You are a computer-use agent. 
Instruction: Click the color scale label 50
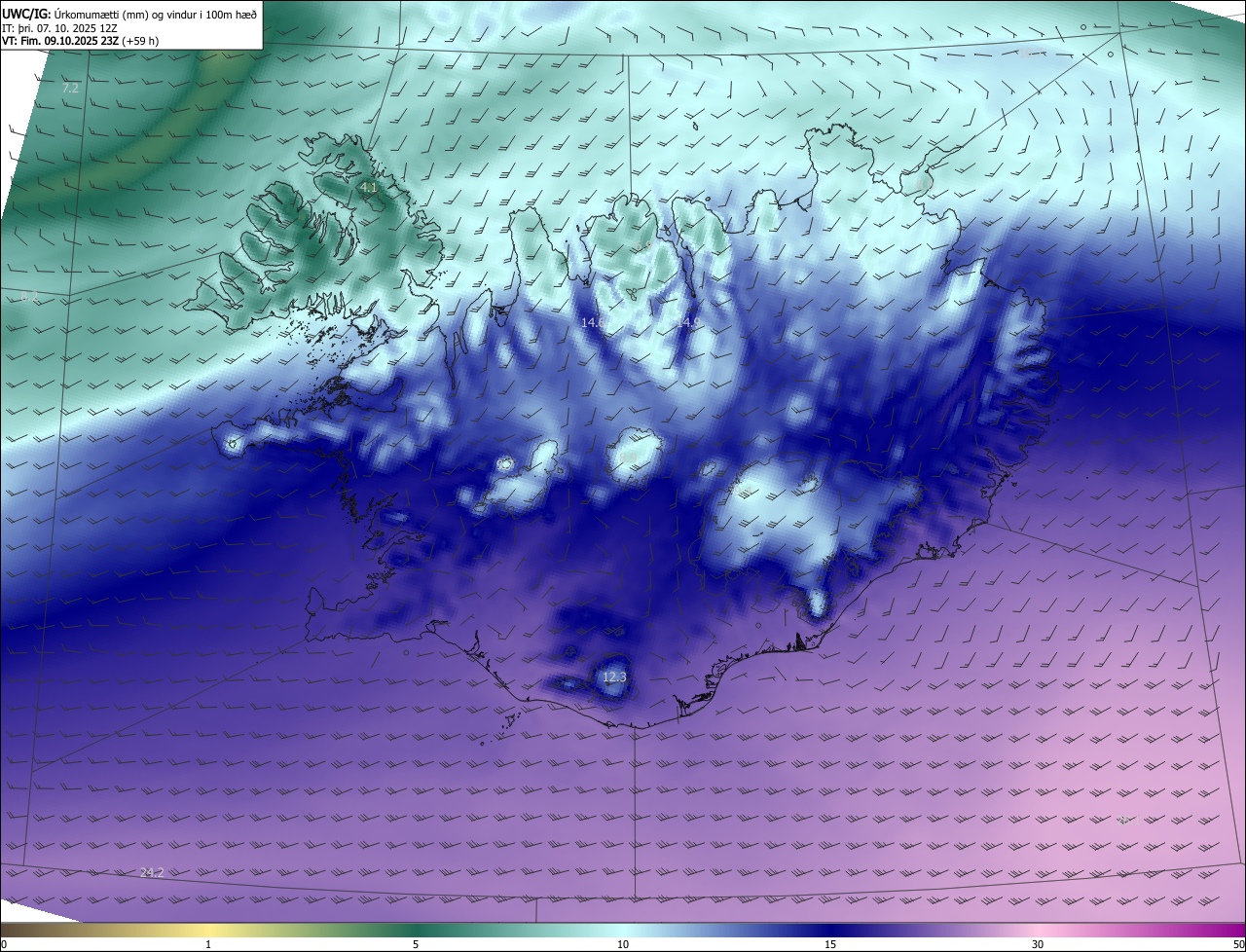(1238, 944)
